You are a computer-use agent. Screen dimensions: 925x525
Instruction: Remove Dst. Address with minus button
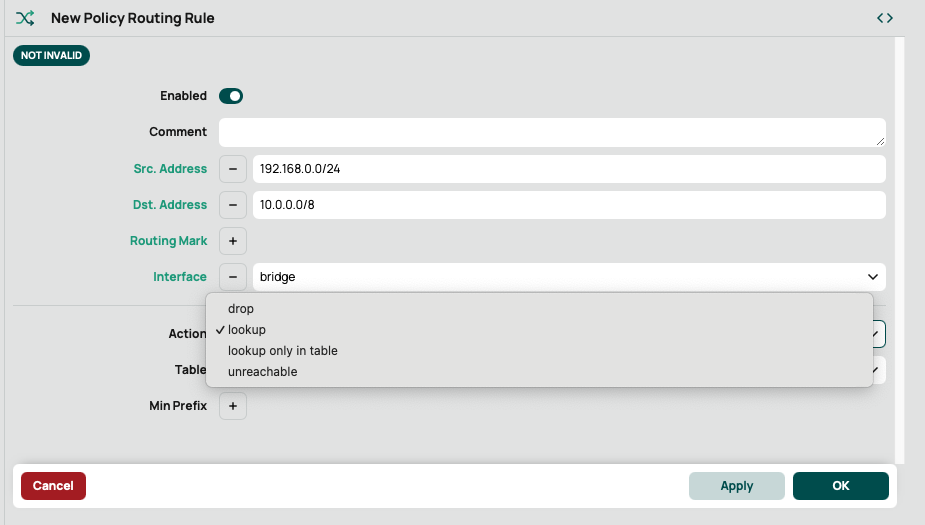(233, 205)
